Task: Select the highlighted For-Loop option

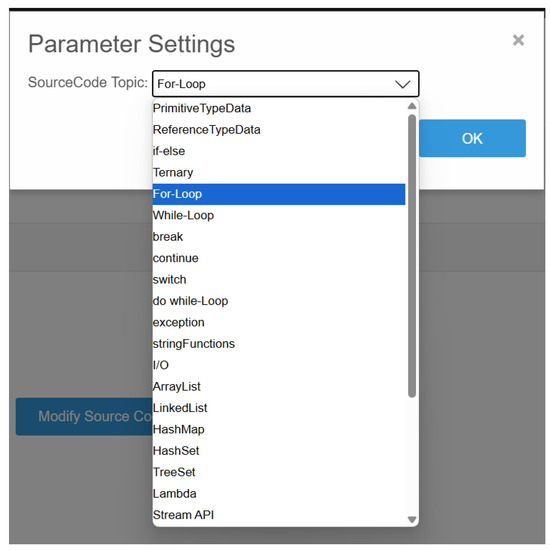Action: (279, 194)
